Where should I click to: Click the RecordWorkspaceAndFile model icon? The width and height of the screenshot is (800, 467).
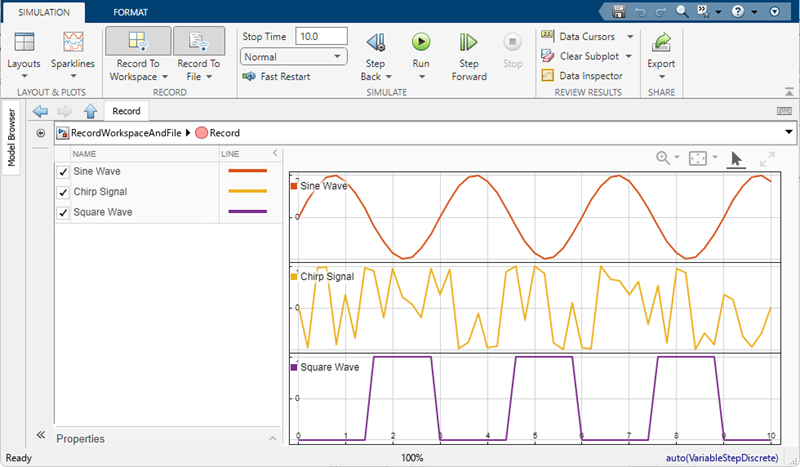point(63,133)
